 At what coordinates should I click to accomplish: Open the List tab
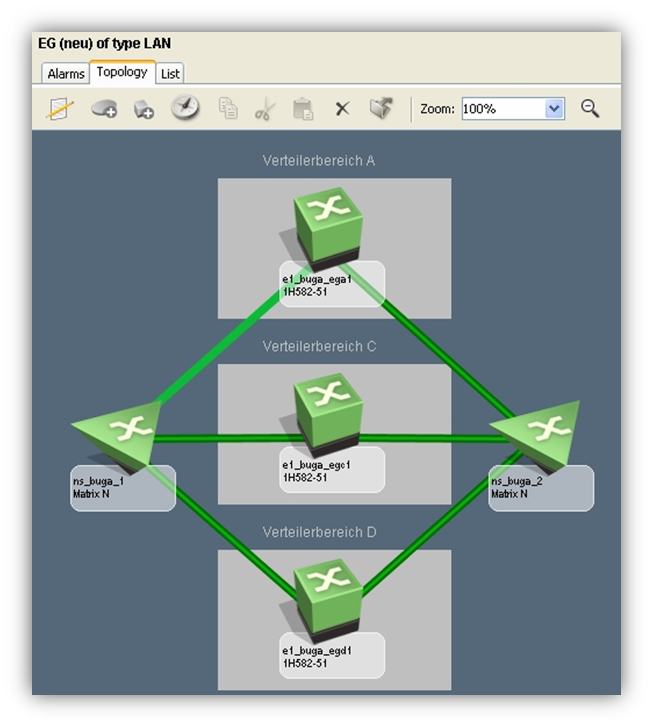tap(170, 74)
